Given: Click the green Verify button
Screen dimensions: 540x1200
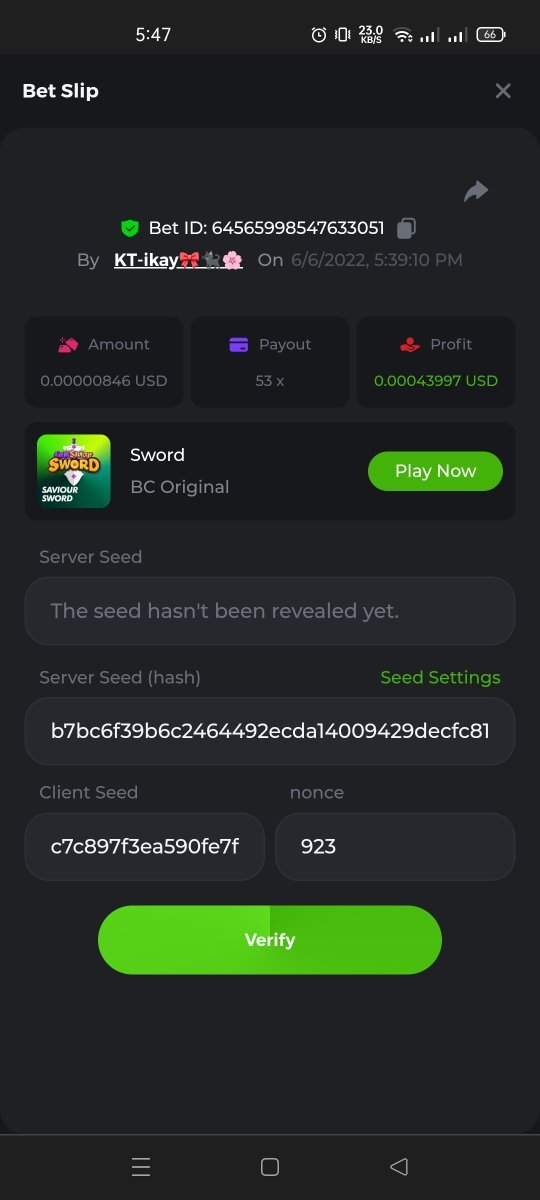Looking at the screenshot, I should (270, 940).
